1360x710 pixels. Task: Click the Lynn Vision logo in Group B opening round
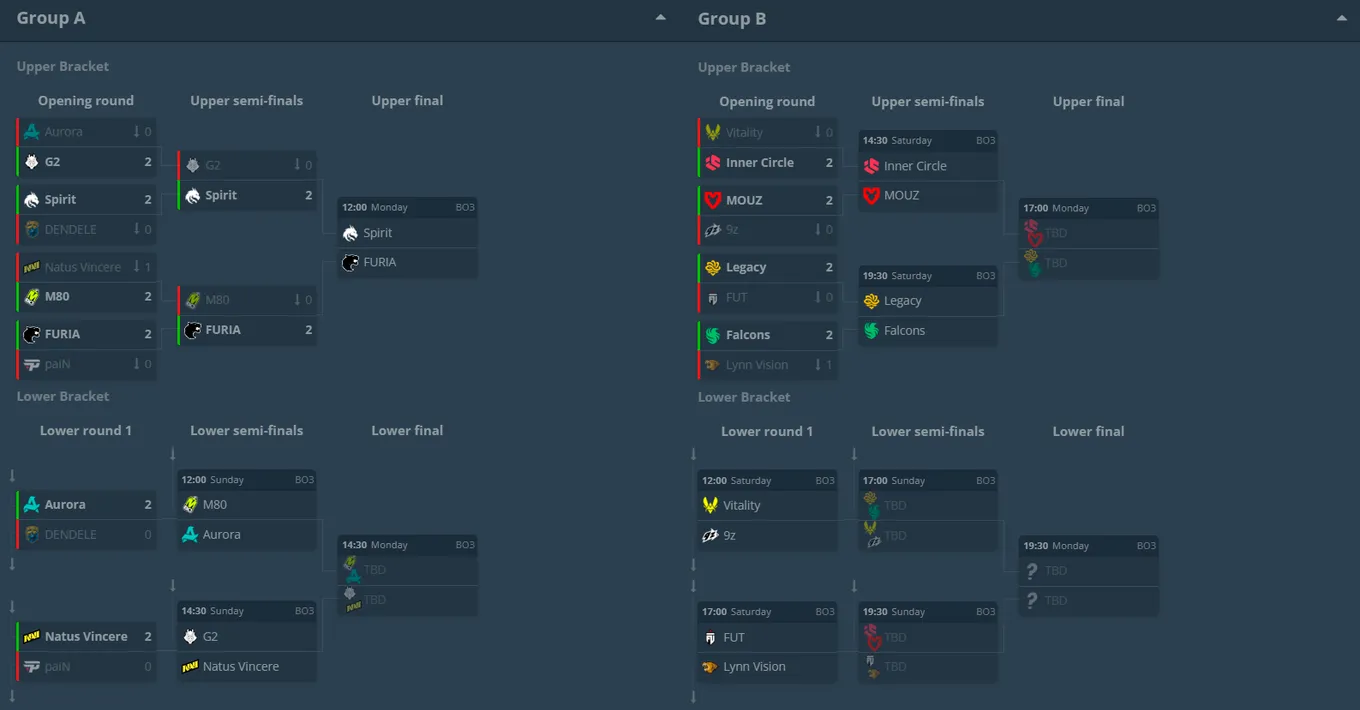click(x=712, y=365)
